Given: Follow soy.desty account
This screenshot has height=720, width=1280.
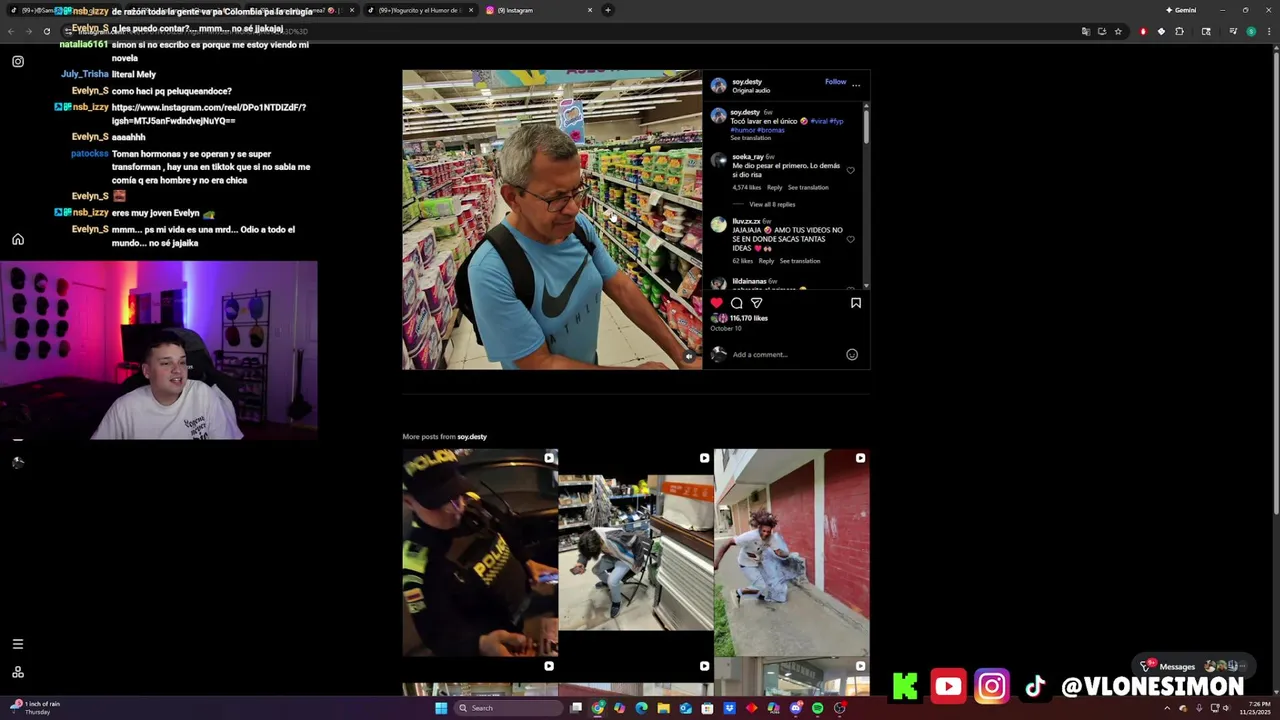Looking at the screenshot, I should click(835, 82).
